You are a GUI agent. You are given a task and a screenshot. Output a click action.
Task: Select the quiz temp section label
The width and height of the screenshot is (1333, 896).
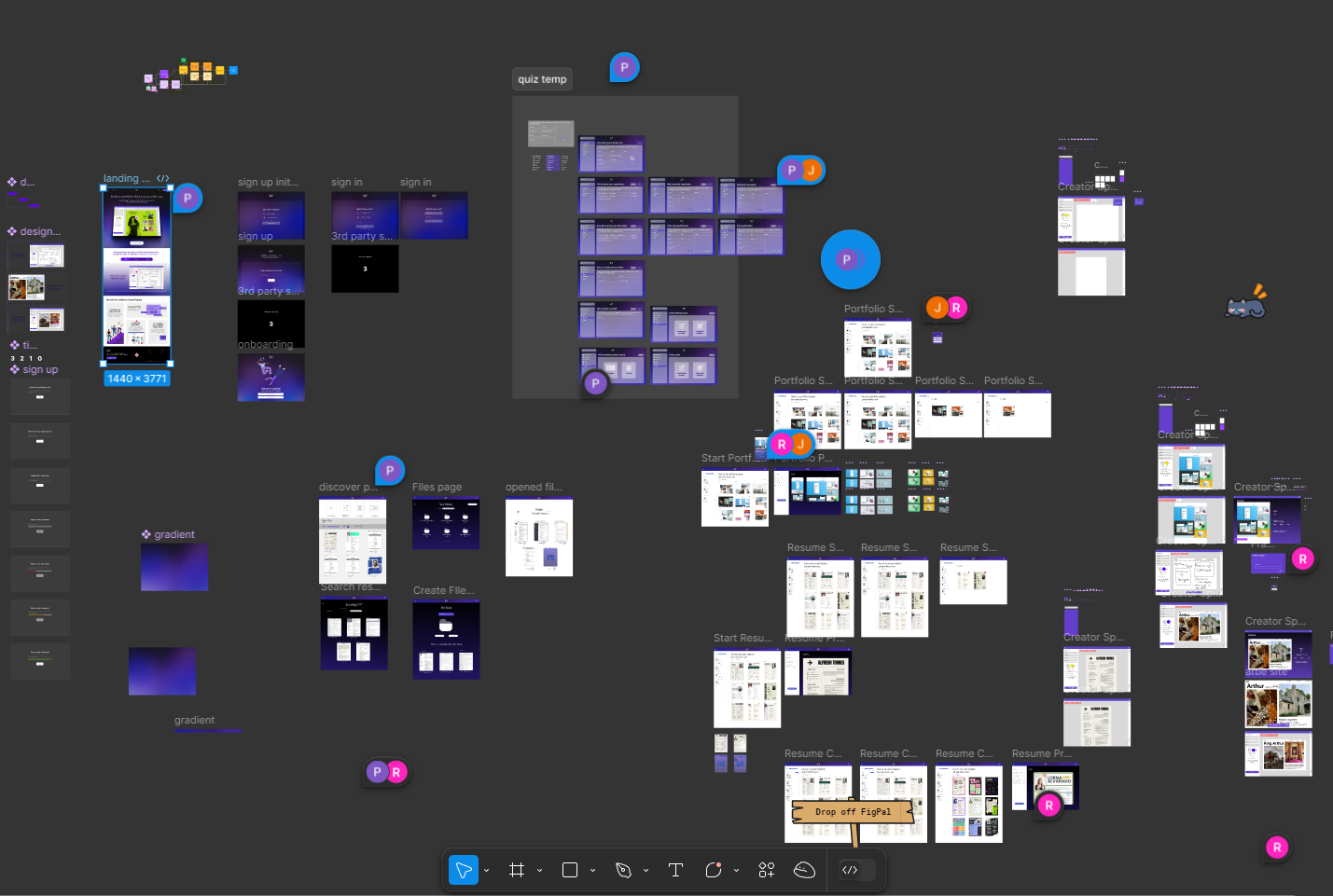point(542,79)
